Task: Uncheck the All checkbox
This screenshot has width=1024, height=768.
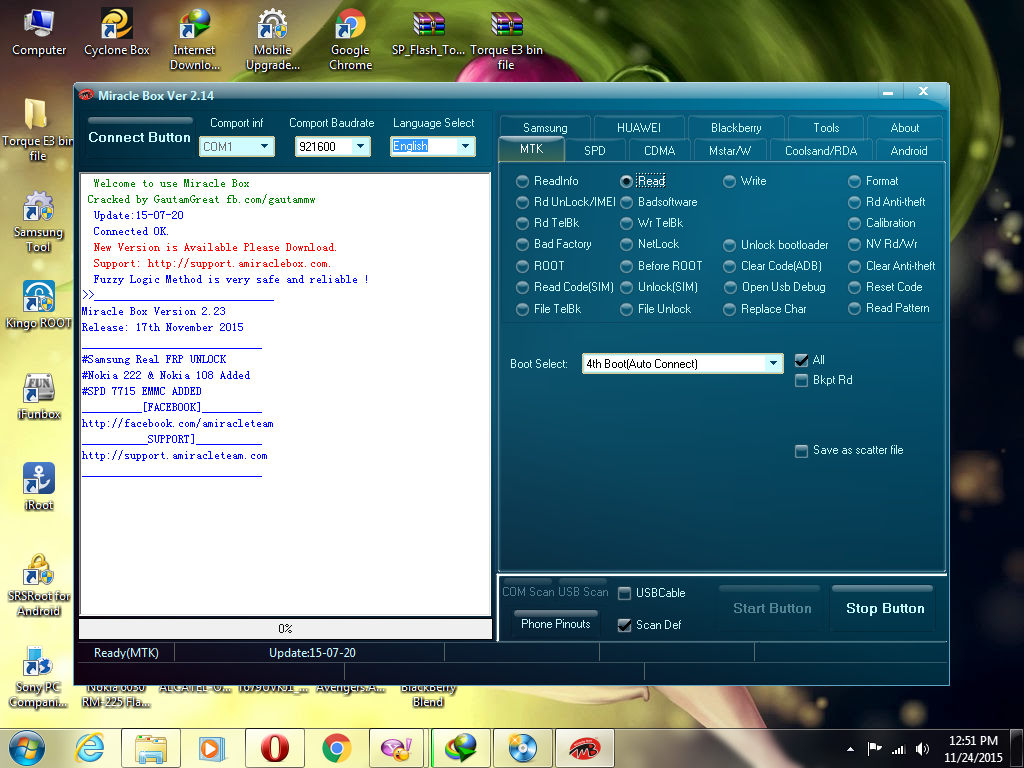Action: pyautogui.click(x=801, y=360)
